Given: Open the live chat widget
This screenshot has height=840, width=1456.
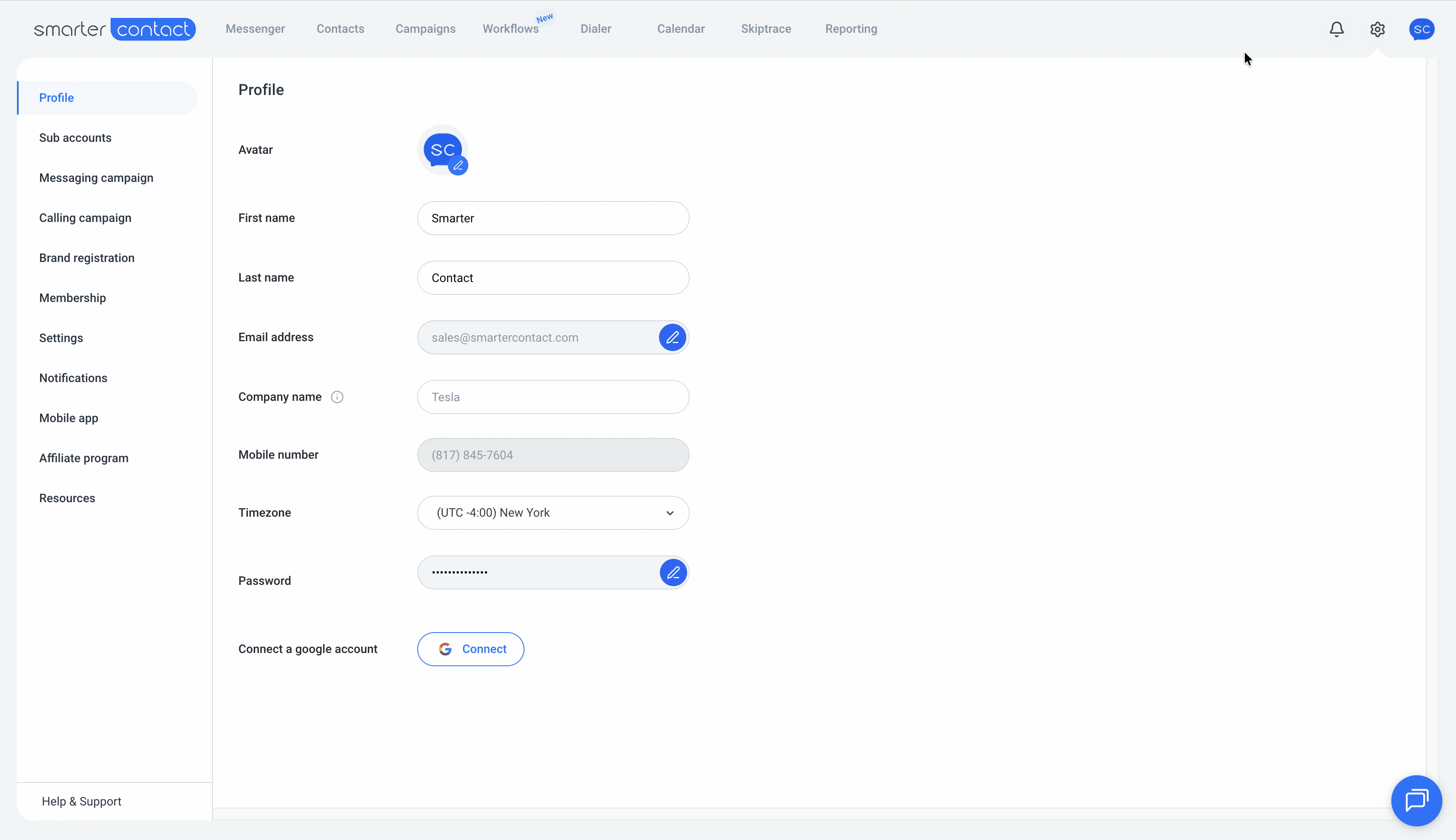Looking at the screenshot, I should point(1417,801).
